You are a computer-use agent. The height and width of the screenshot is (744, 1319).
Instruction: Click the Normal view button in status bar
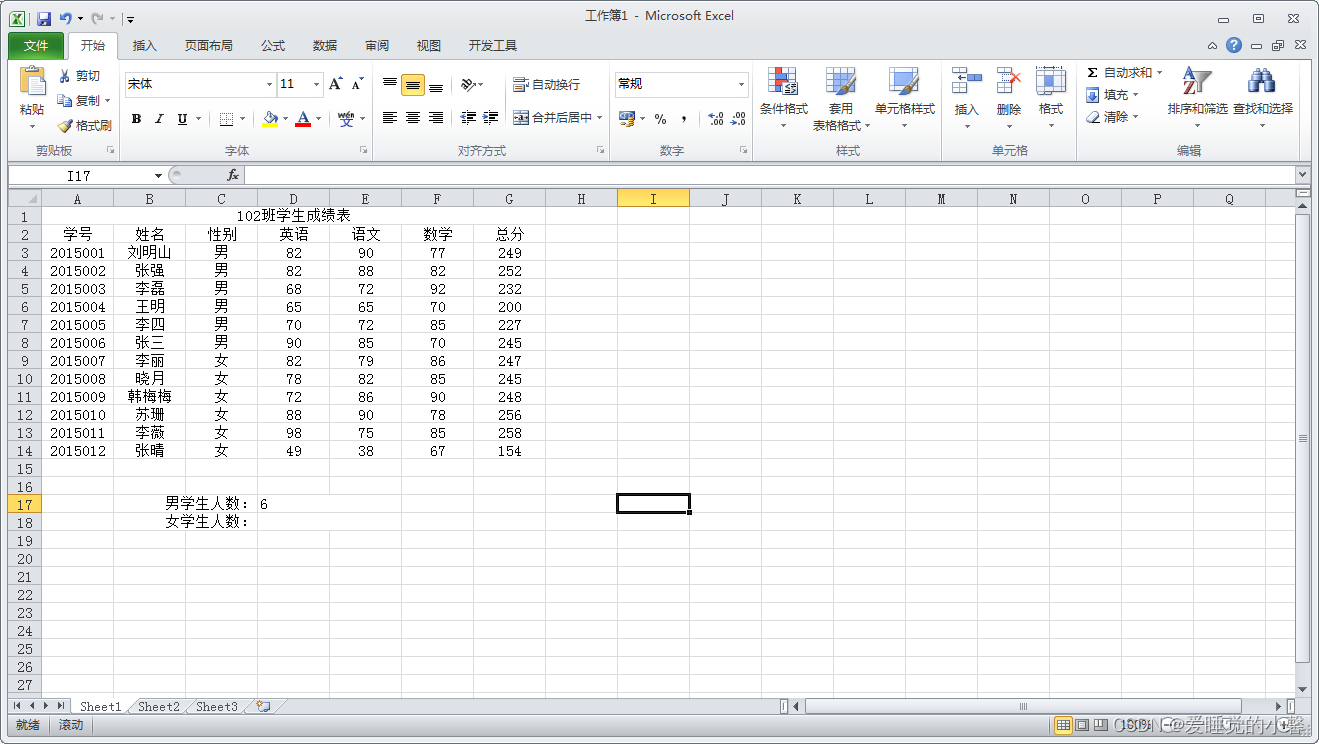click(1063, 725)
